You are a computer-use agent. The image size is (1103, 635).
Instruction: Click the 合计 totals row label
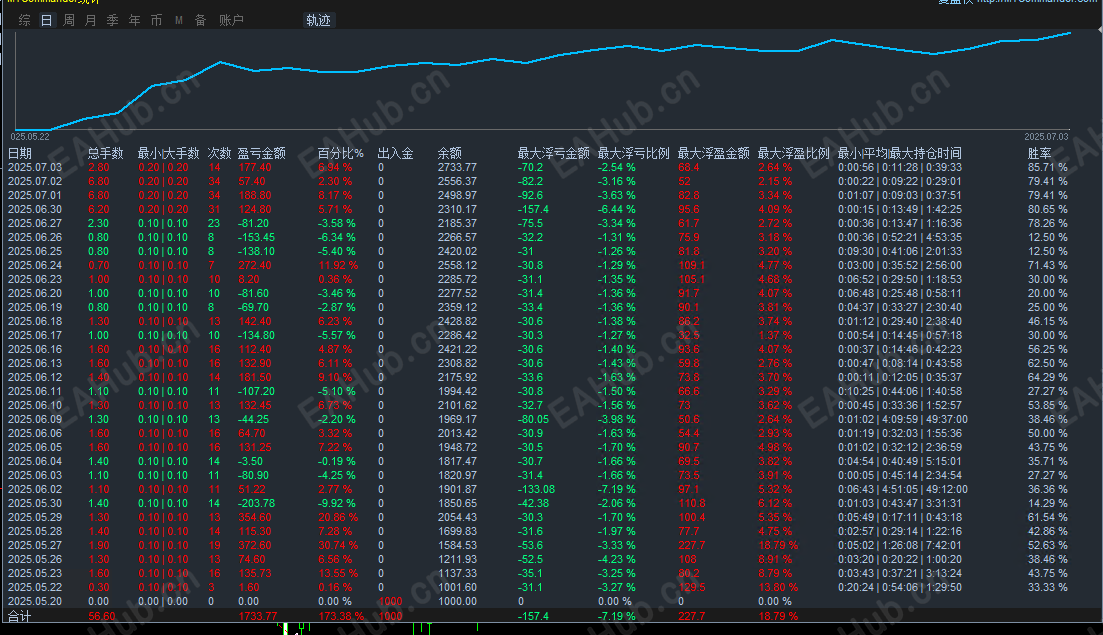20,616
